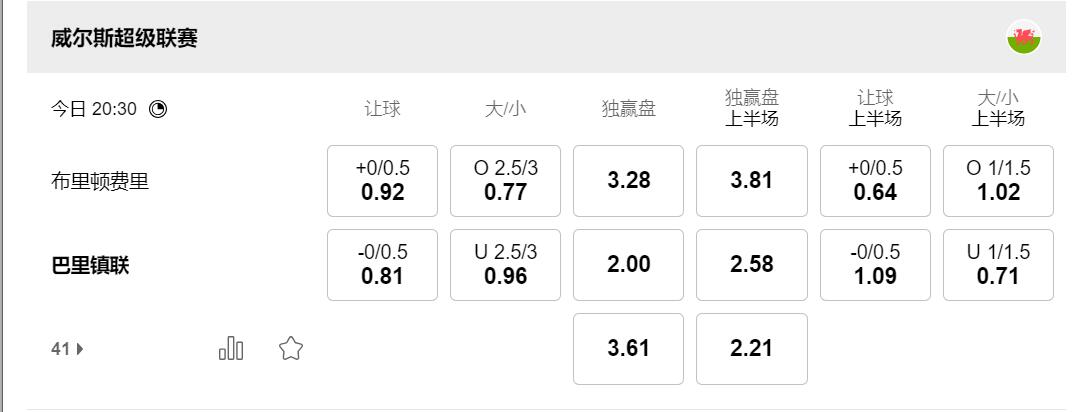
Task: Click the live clock icon beside 20:30
Action: [x=158, y=109]
